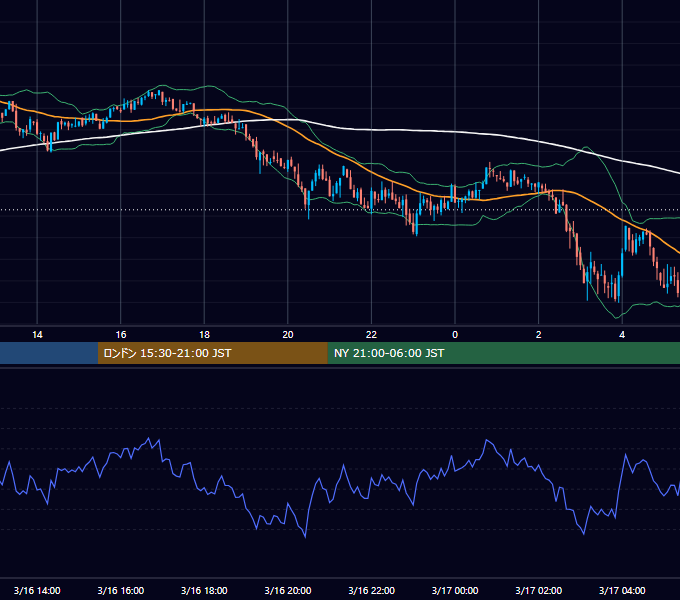Select the NY 21:00-06:00 JST session bar
680x600 pixels.
click(x=503, y=353)
